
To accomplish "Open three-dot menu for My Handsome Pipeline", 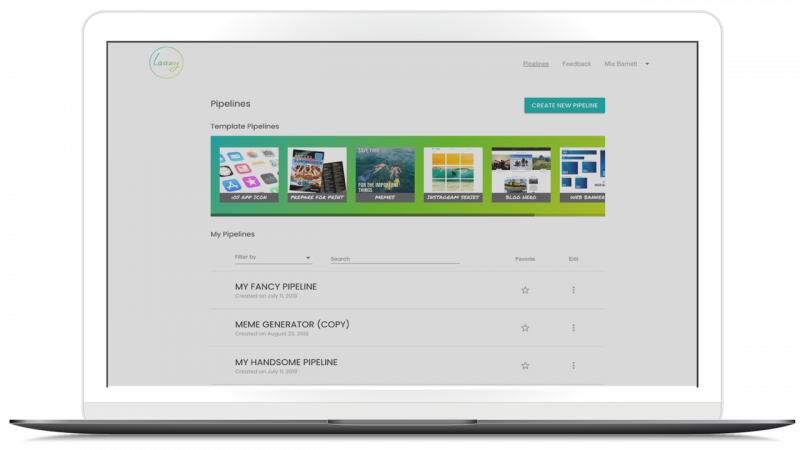I will [x=573, y=365].
